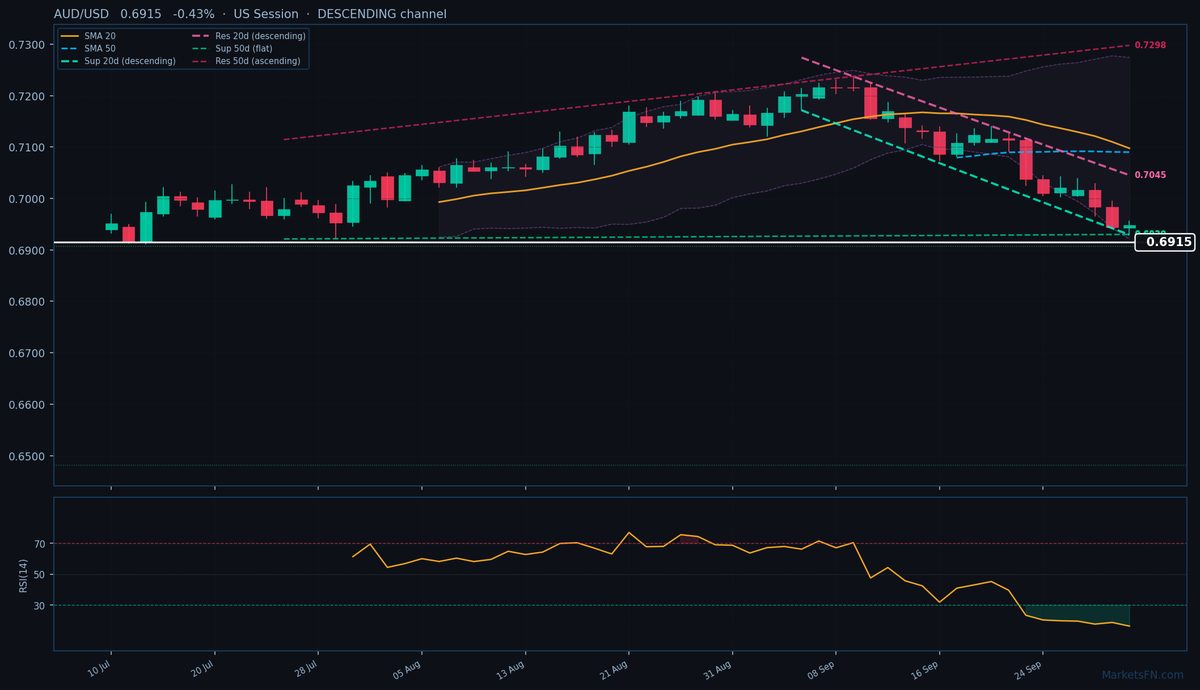The width and height of the screenshot is (1200, 690).
Task: Click the boxed 0.6915 current price tag
Action: [1165, 242]
